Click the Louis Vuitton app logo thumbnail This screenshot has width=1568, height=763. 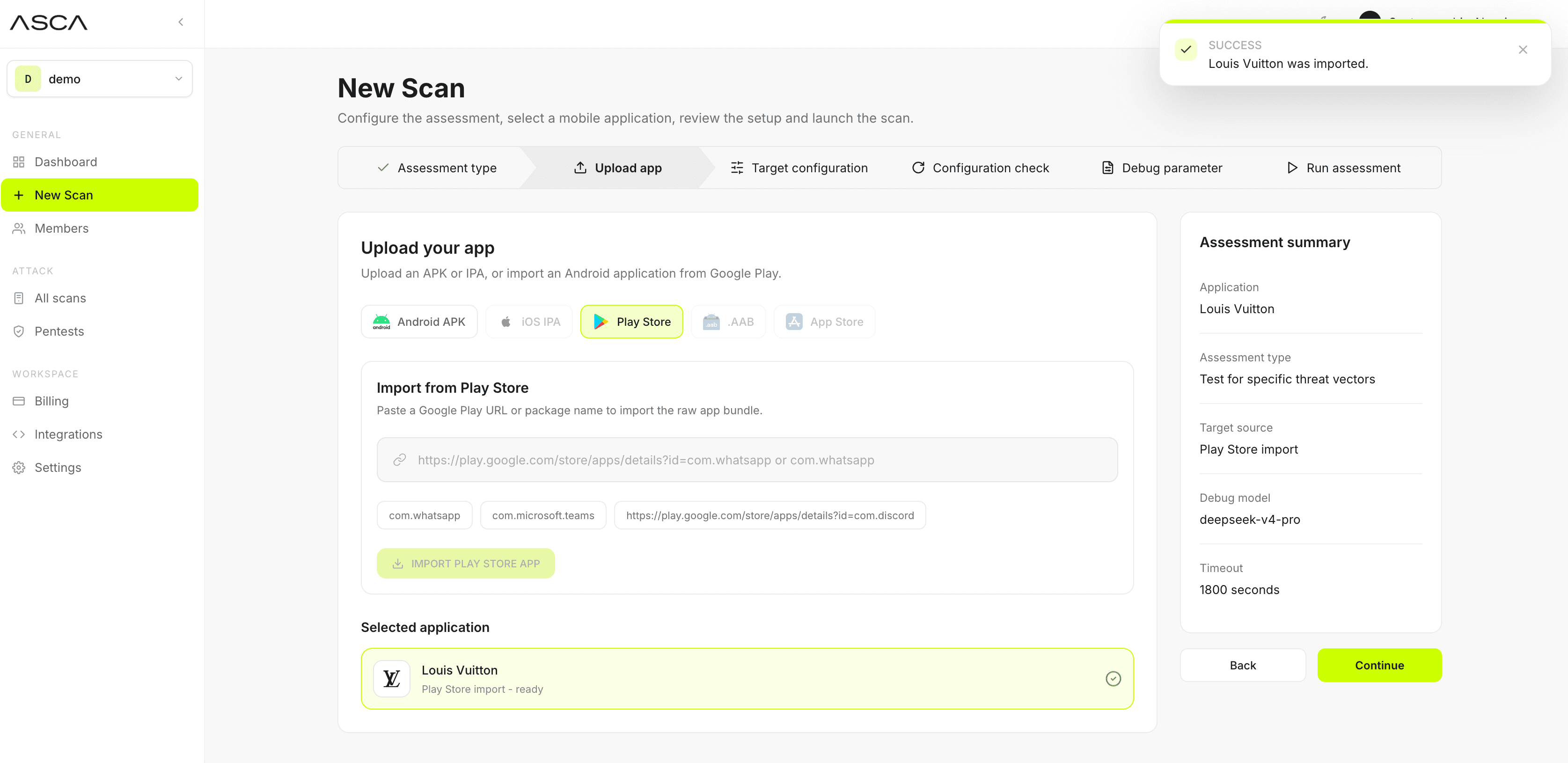click(x=391, y=678)
